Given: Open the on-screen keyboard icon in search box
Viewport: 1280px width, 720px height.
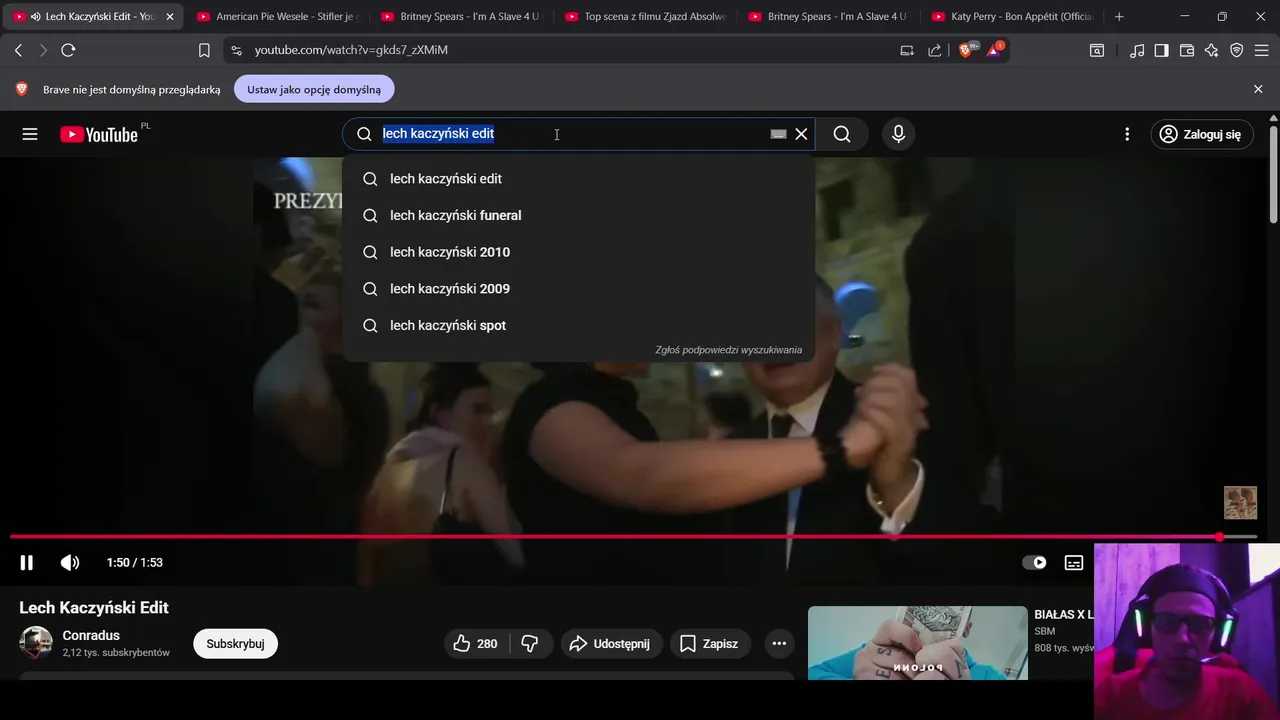Looking at the screenshot, I should (778, 134).
